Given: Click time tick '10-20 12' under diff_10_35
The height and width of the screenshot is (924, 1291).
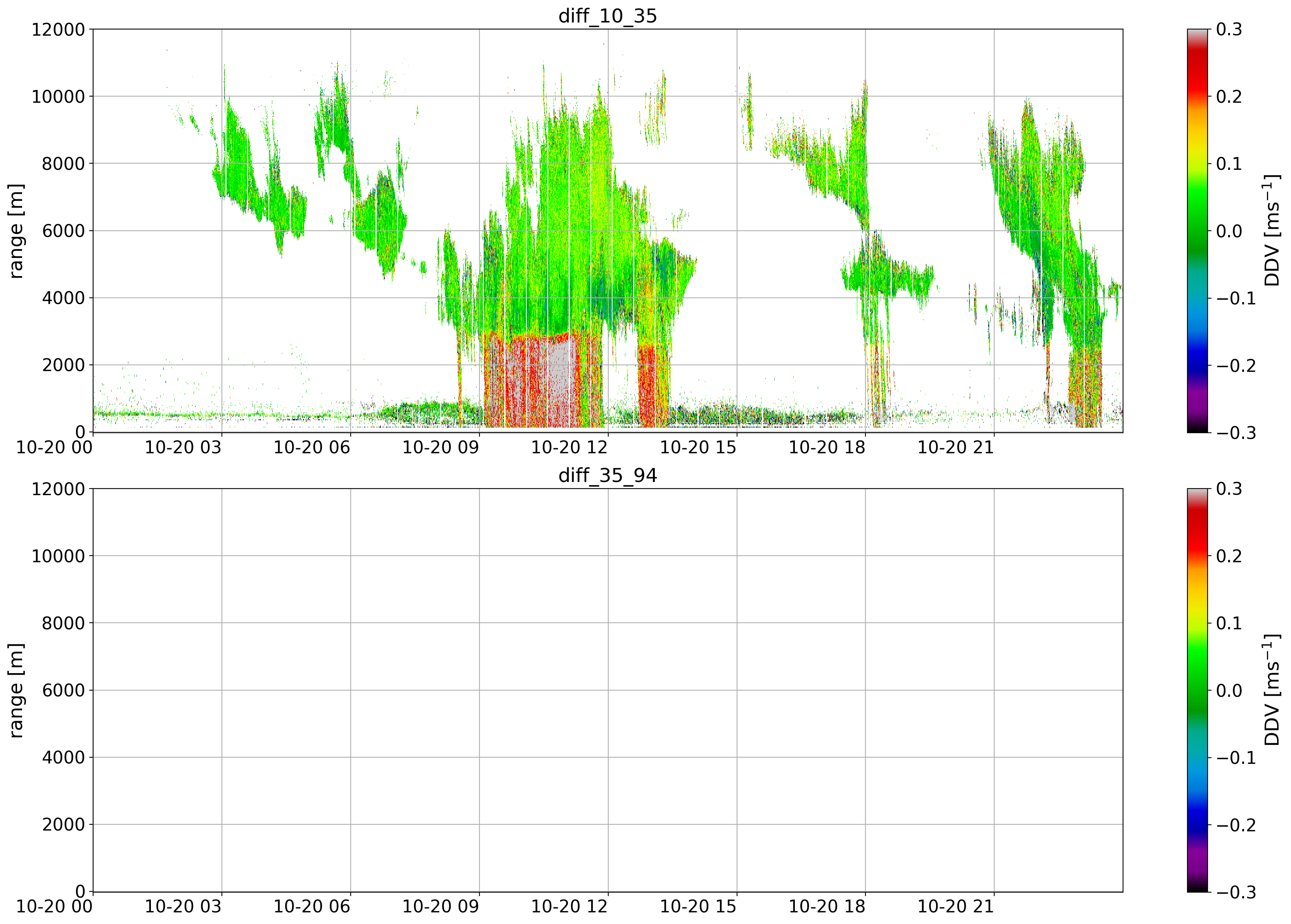Looking at the screenshot, I should tap(569, 448).
